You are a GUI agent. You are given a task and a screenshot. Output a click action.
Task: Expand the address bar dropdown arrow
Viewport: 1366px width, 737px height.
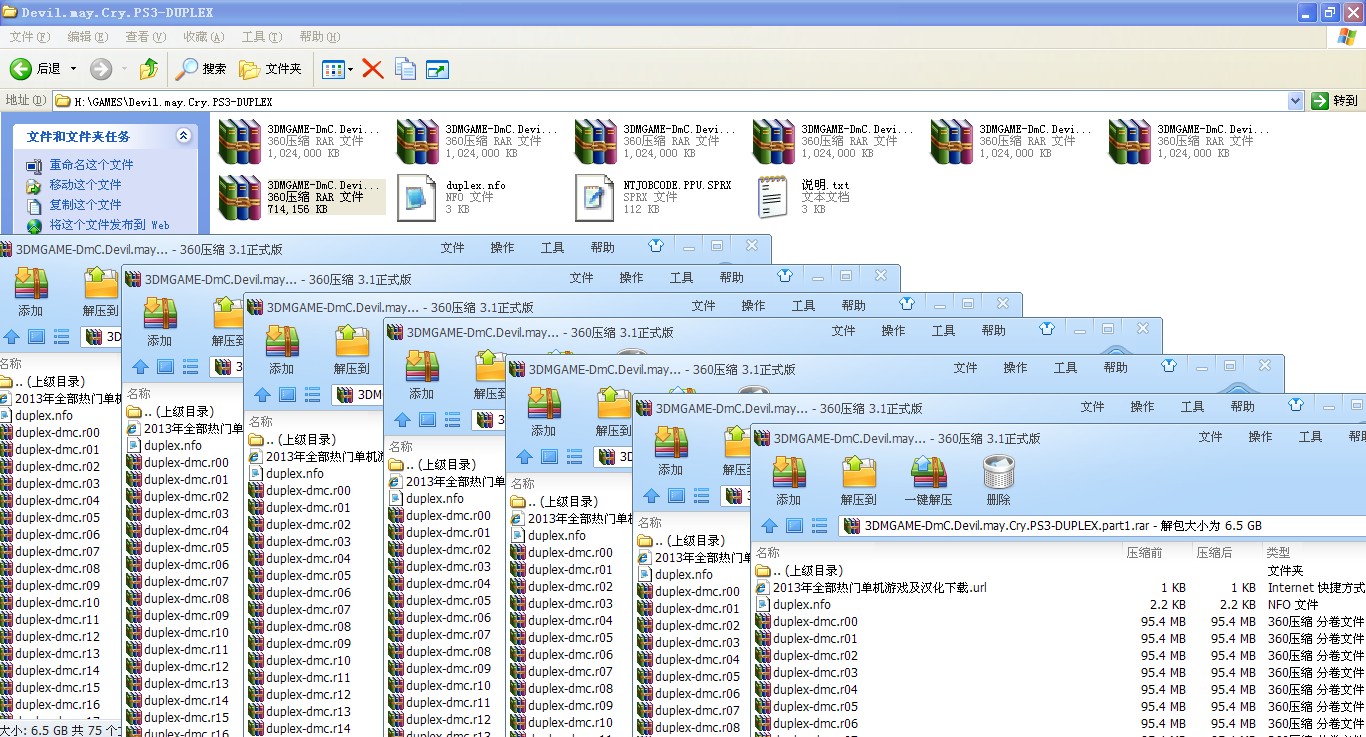coord(1295,101)
